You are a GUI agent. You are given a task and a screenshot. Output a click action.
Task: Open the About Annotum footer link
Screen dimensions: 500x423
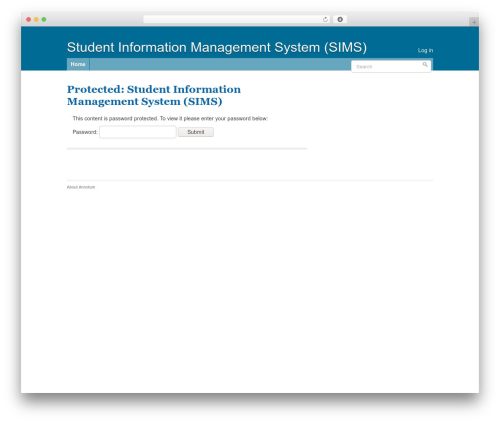tap(81, 187)
